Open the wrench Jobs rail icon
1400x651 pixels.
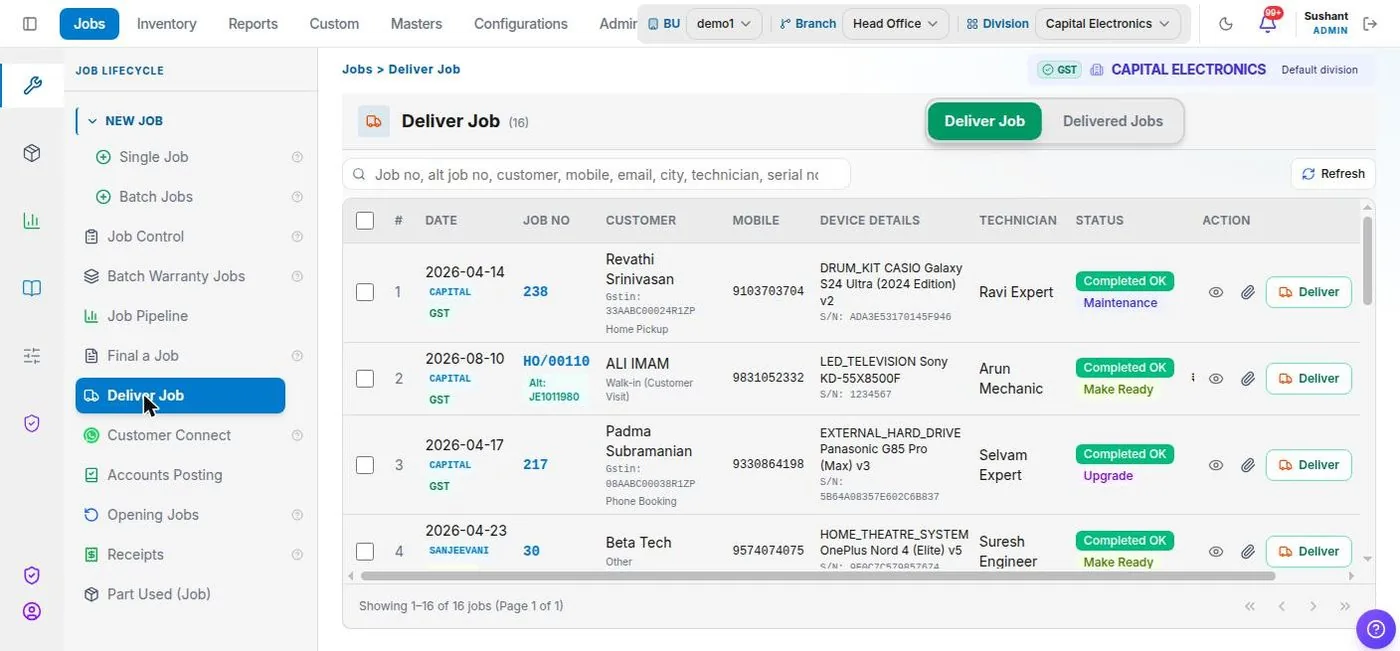point(32,85)
